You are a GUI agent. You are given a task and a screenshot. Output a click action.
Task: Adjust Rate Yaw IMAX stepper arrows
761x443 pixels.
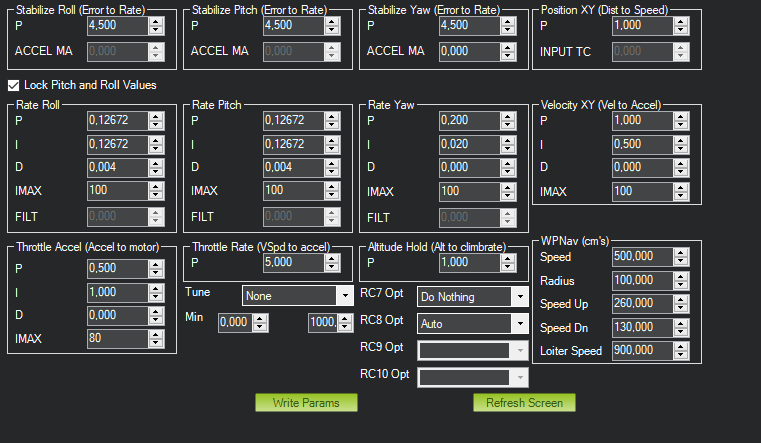508,192
